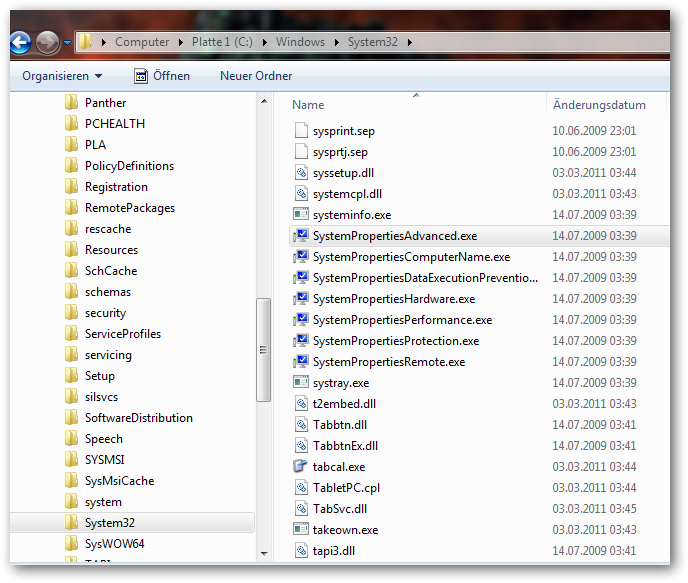
Task: Click the systray.exe program icon
Action: tap(301, 382)
